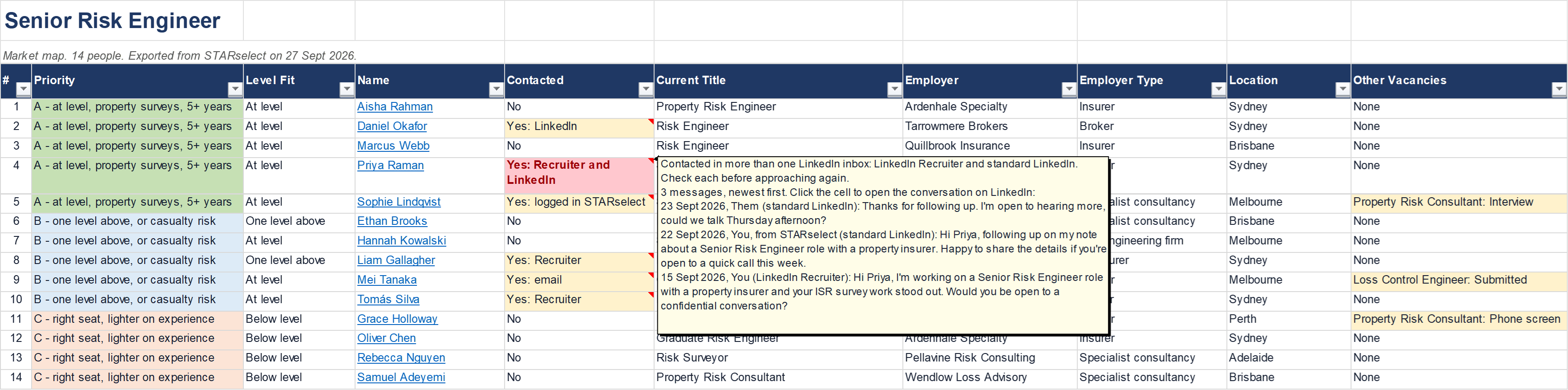
Task: Open Samuel Adeyemi's profile link
Action: coord(401,377)
